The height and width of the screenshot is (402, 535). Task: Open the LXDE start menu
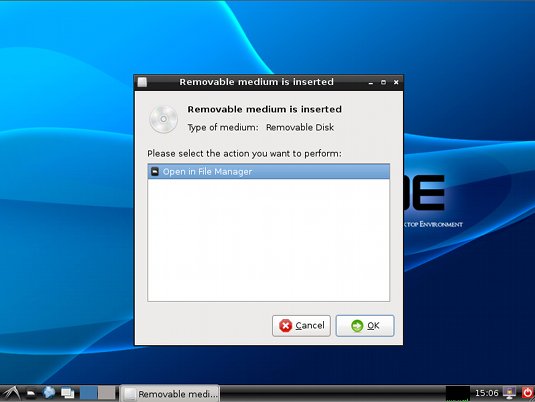coord(11,393)
